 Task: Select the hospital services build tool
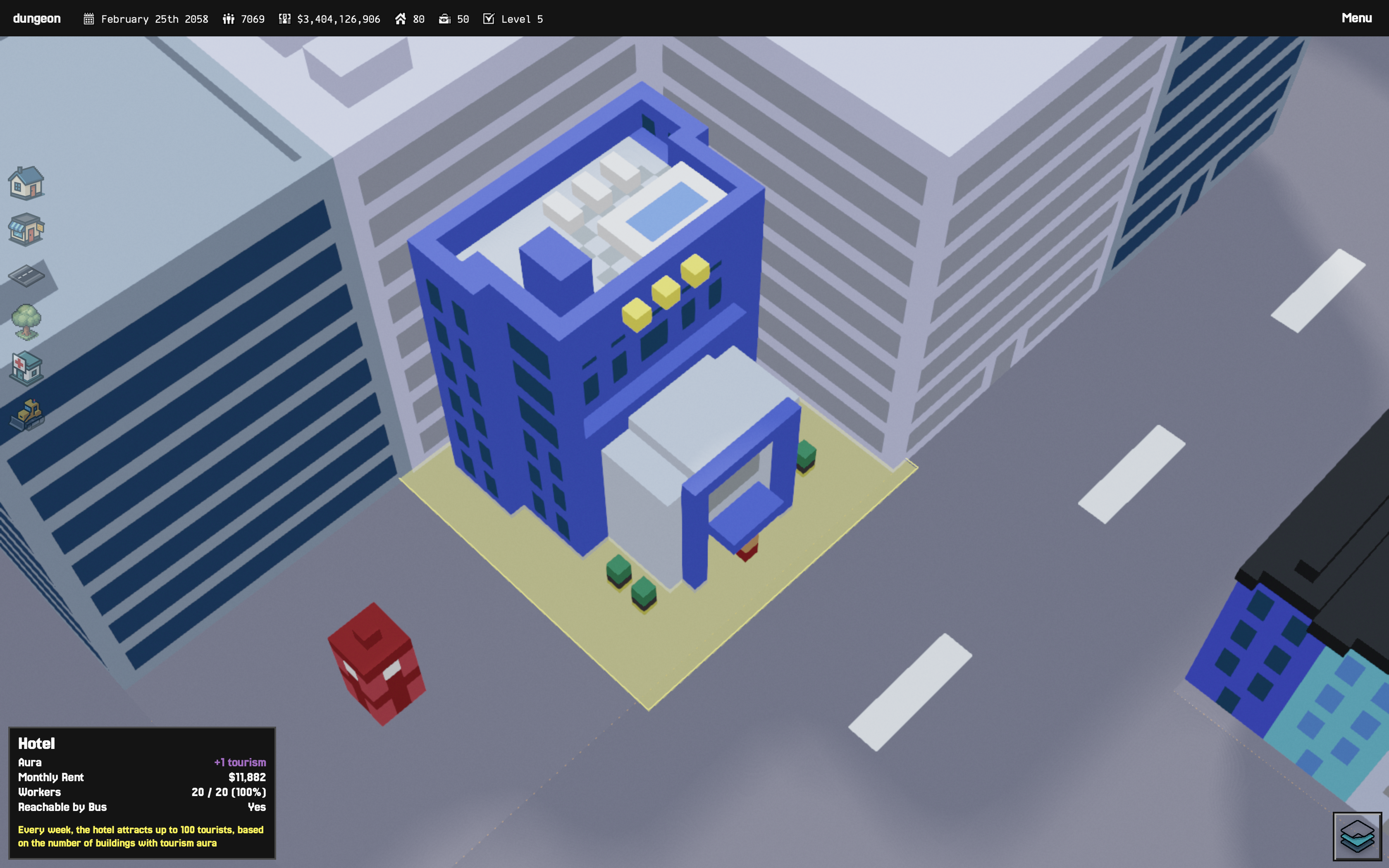pos(26,368)
